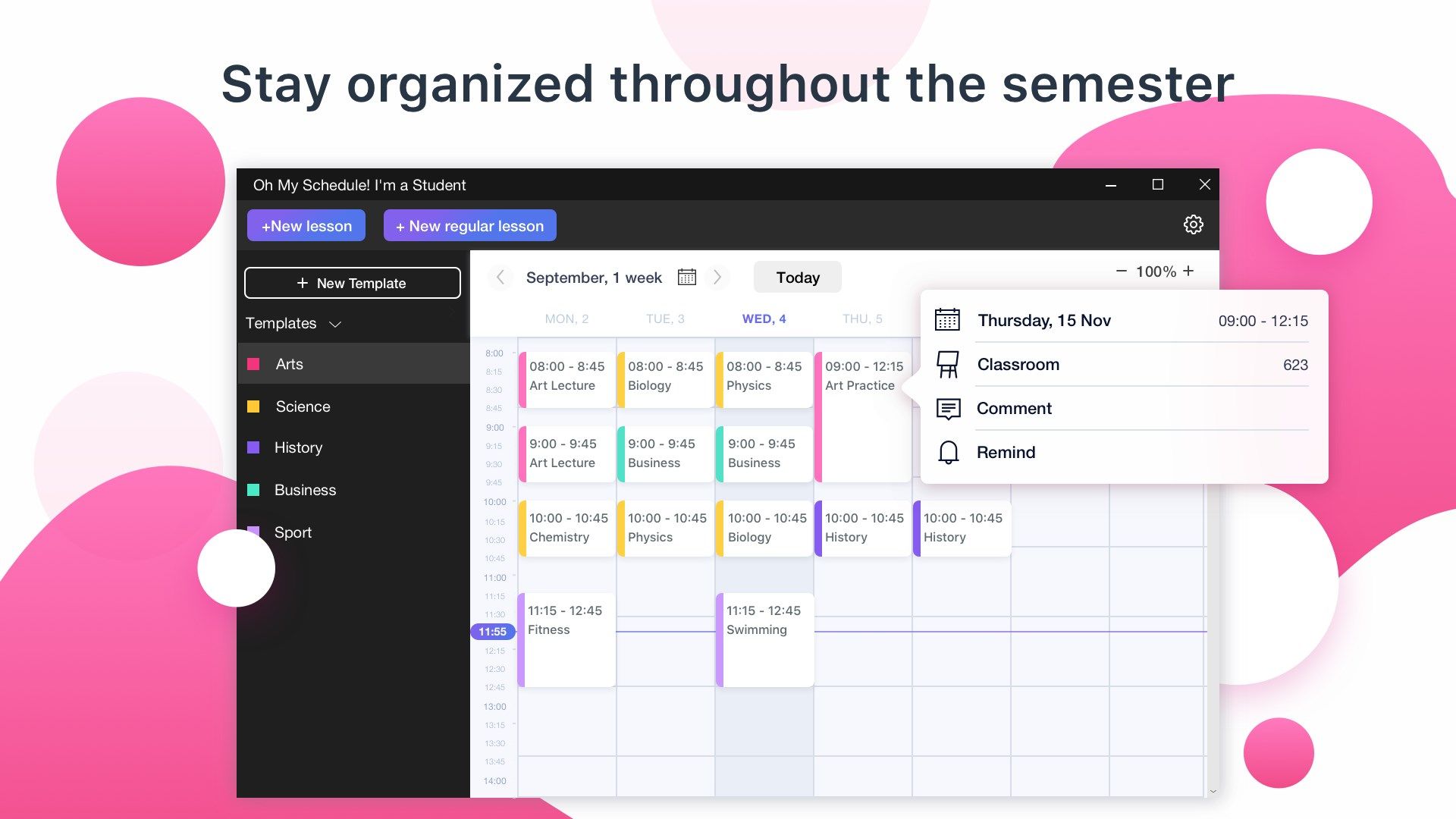The image size is (1456, 819).
Task: Click the calendar/date picker icon
Action: pos(686,277)
